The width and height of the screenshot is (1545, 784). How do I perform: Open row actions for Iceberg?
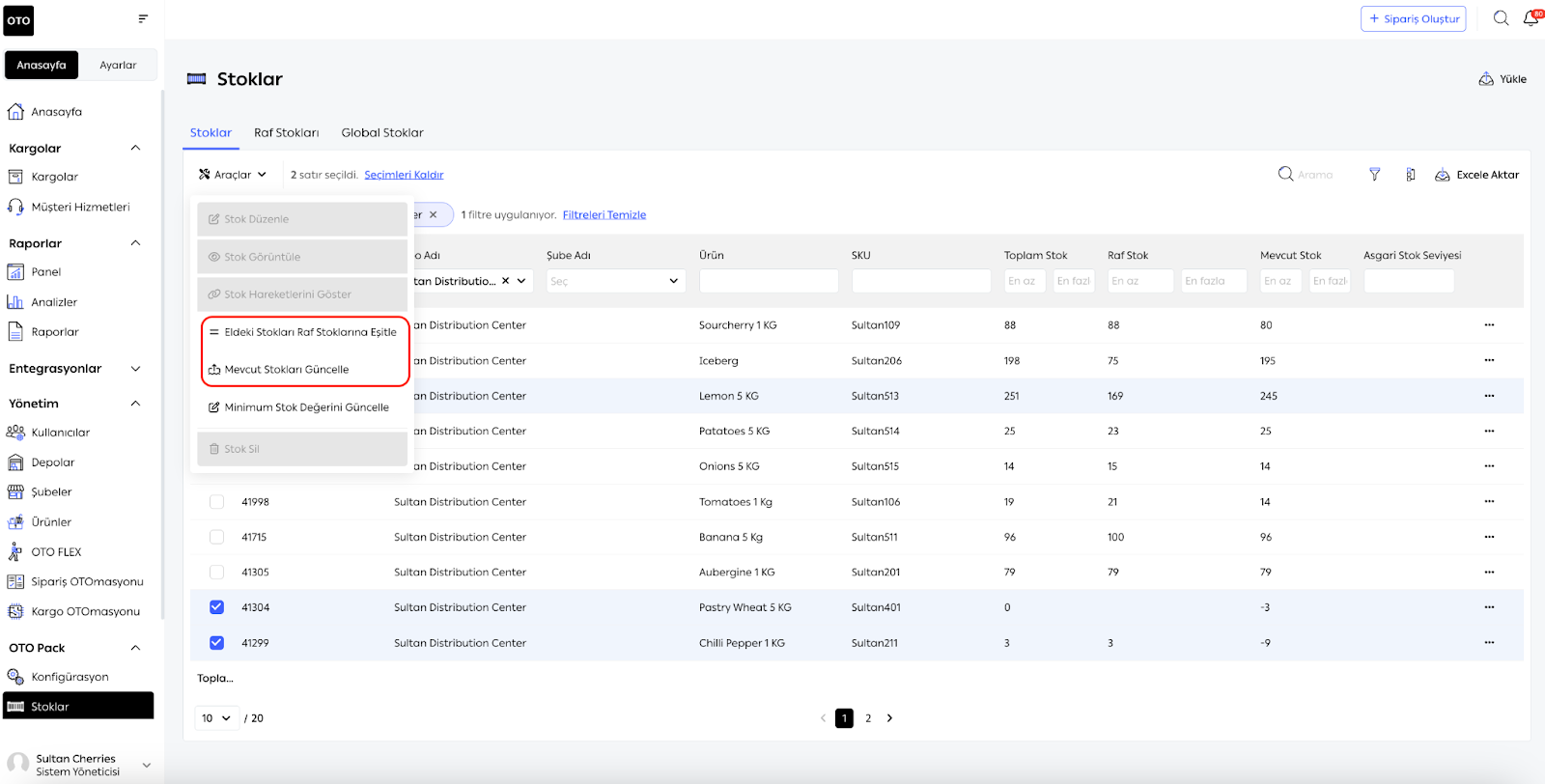pyautogui.click(x=1489, y=360)
